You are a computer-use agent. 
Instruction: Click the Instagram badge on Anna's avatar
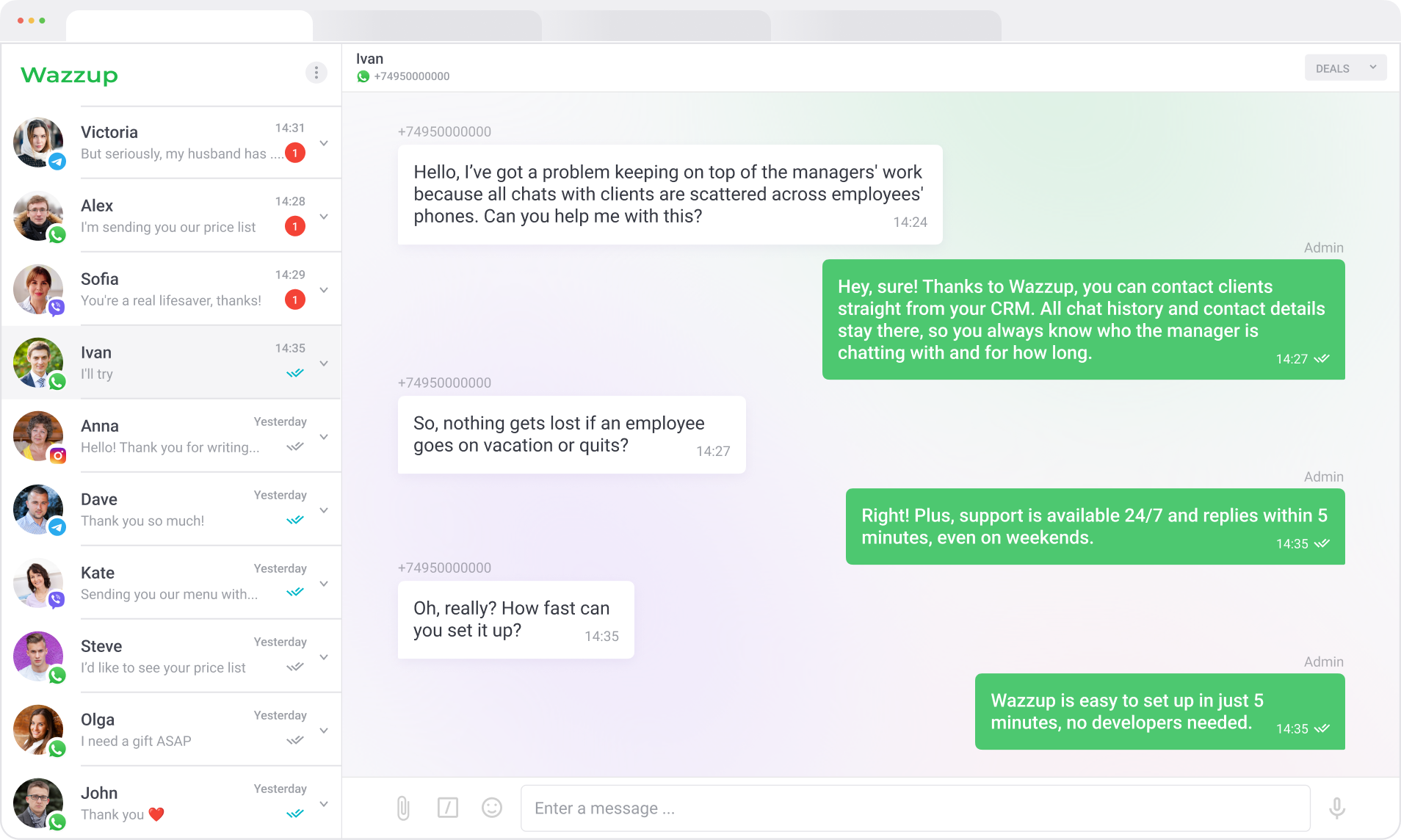[57, 455]
